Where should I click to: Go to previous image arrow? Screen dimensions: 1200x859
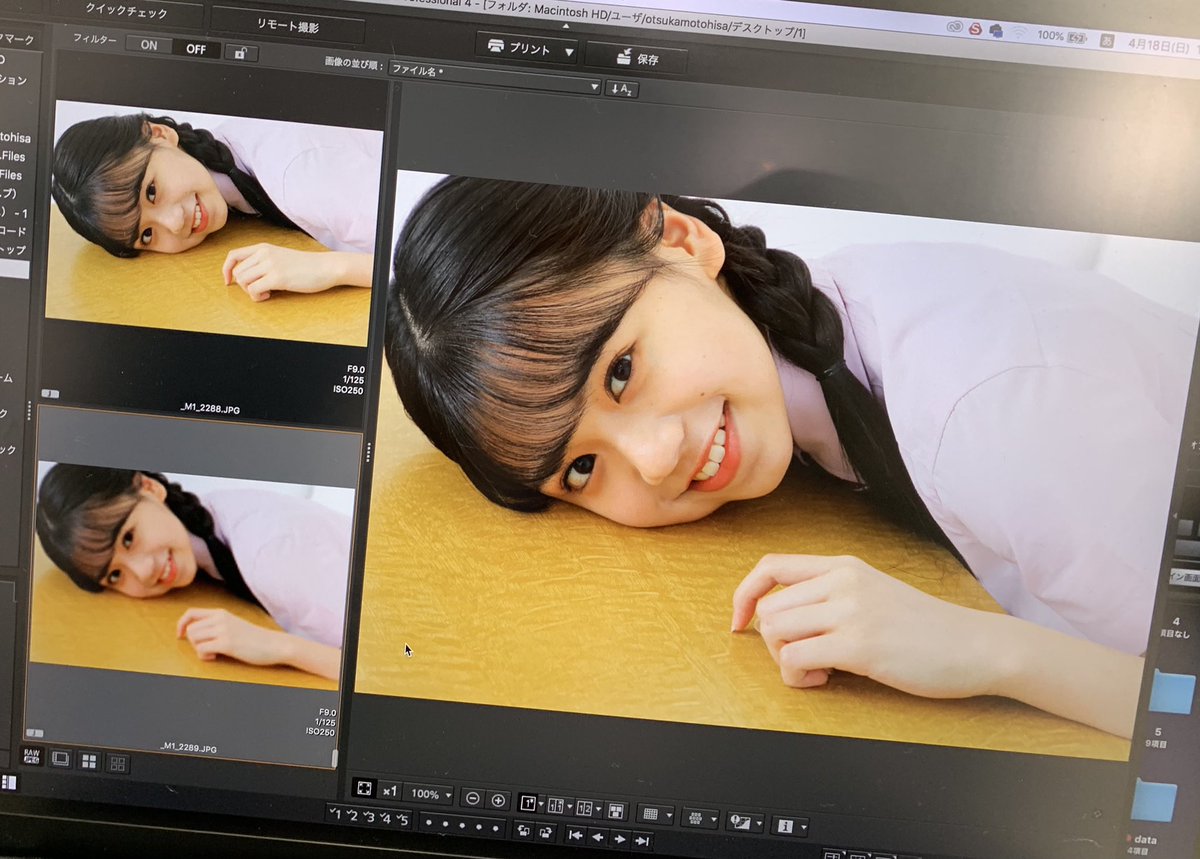pyautogui.click(x=598, y=836)
